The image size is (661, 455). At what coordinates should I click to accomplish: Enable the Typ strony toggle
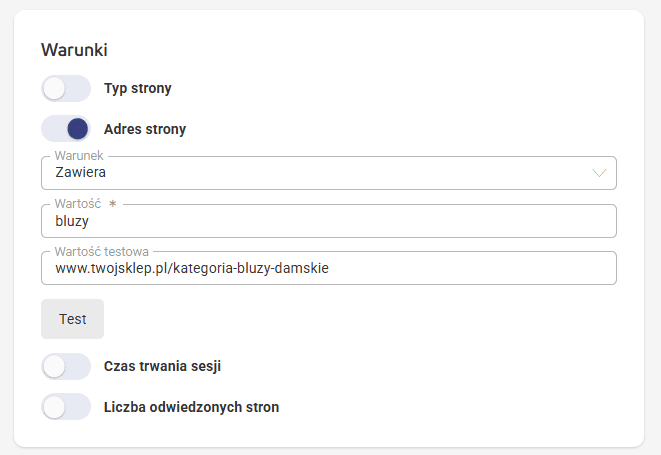66,89
